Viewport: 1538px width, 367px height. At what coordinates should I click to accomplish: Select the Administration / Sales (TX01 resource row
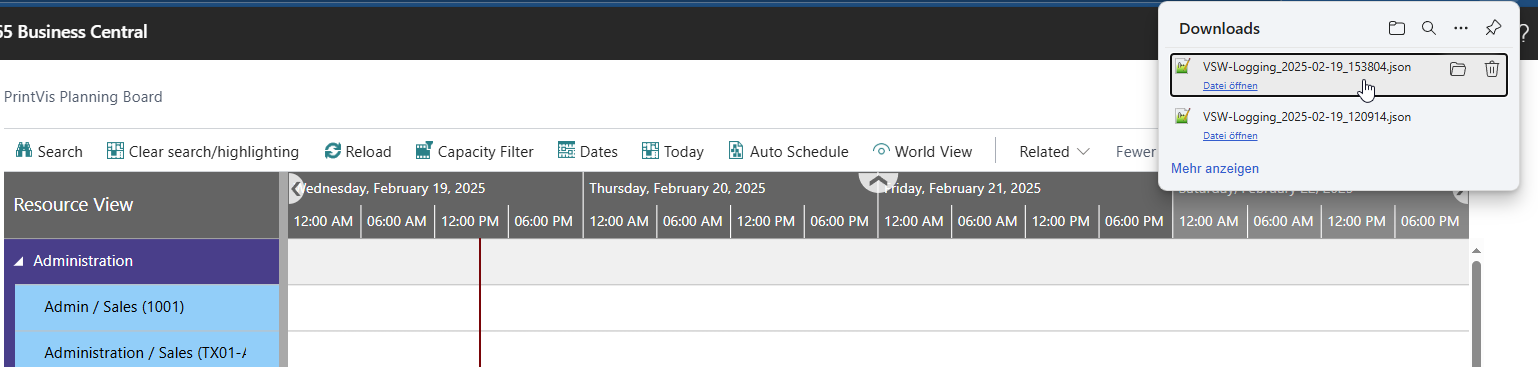146,350
